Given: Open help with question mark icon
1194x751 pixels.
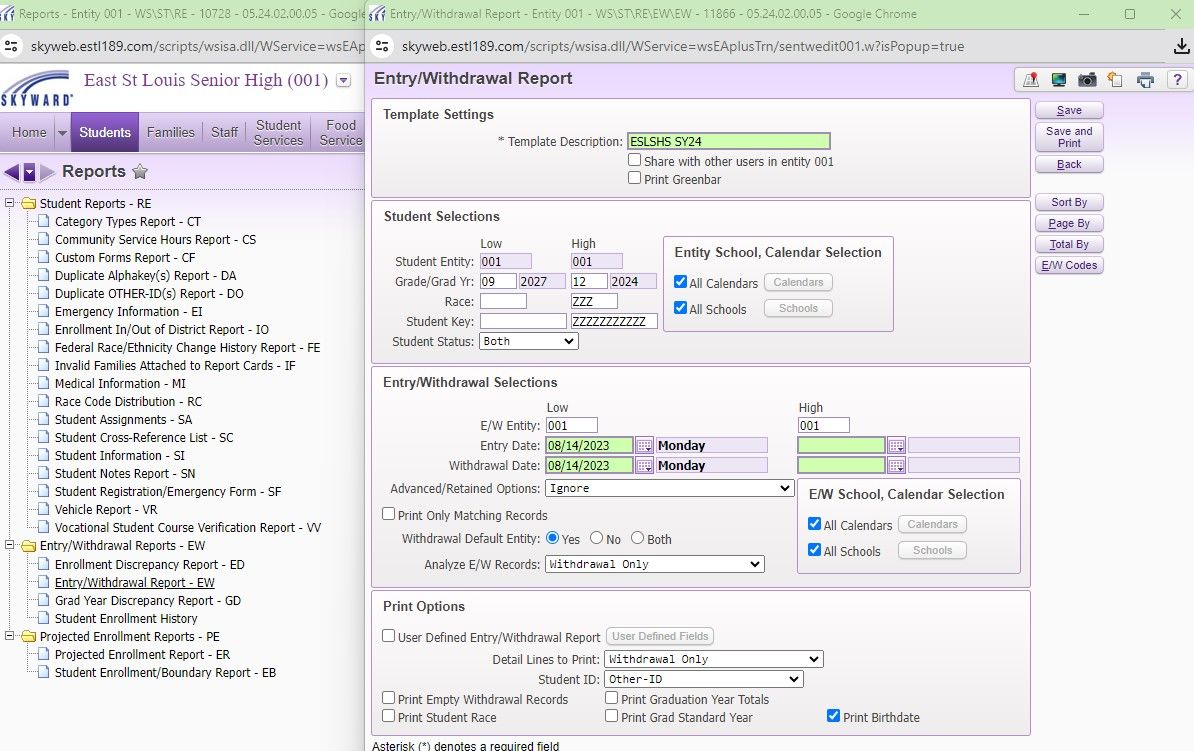Looking at the screenshot, I should (1177, 80).
